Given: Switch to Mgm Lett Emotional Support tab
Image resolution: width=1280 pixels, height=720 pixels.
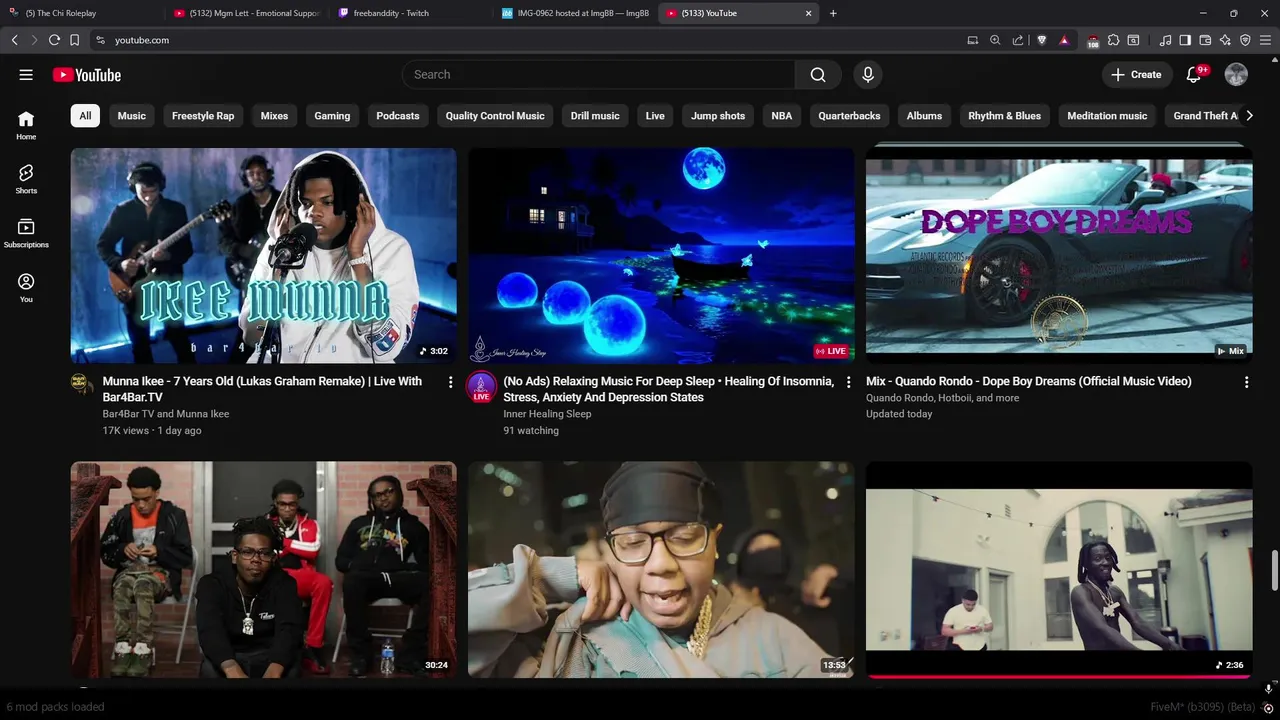Looking at the screenshot, I should [245, 13].
